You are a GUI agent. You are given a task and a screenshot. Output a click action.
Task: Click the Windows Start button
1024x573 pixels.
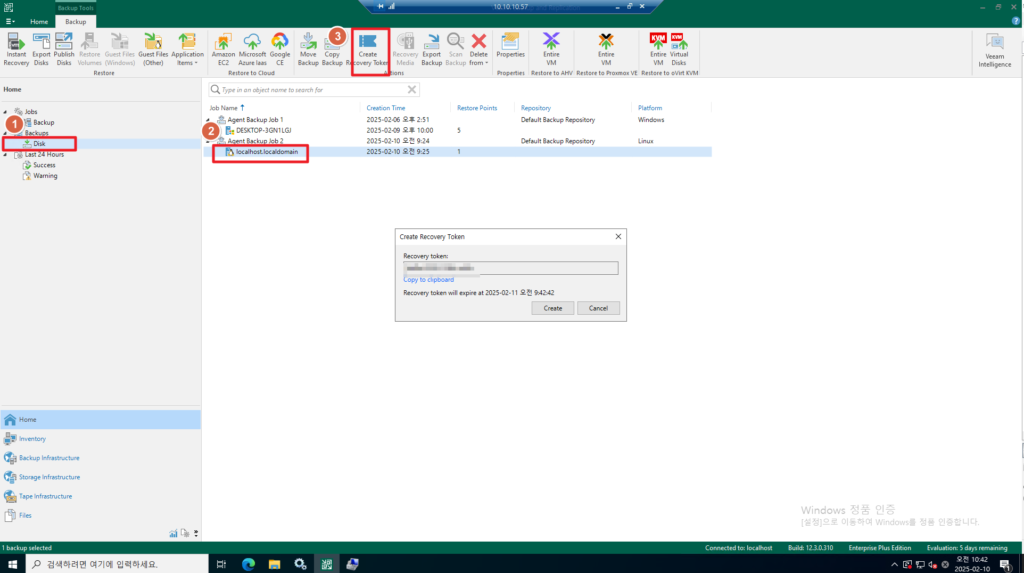(x=12, y=564)
